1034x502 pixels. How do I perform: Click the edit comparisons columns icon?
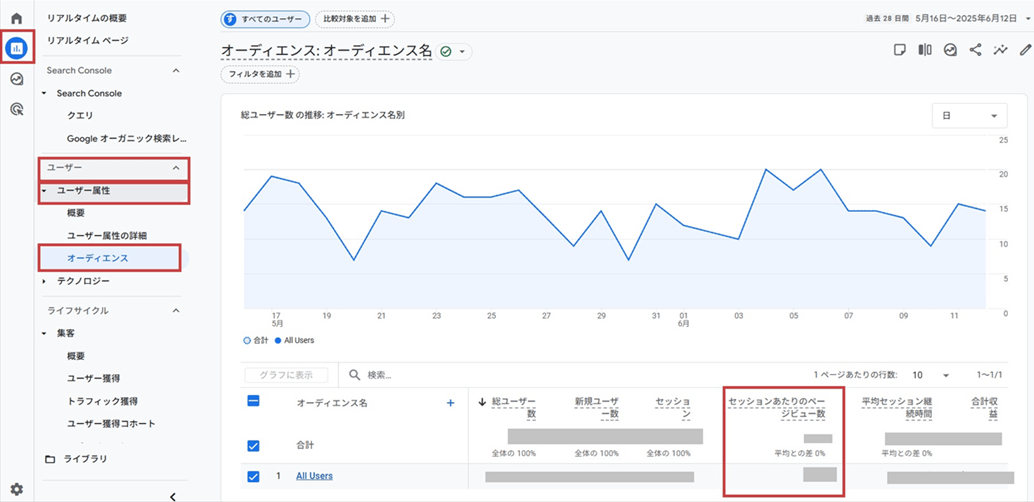tap(925, 50)
